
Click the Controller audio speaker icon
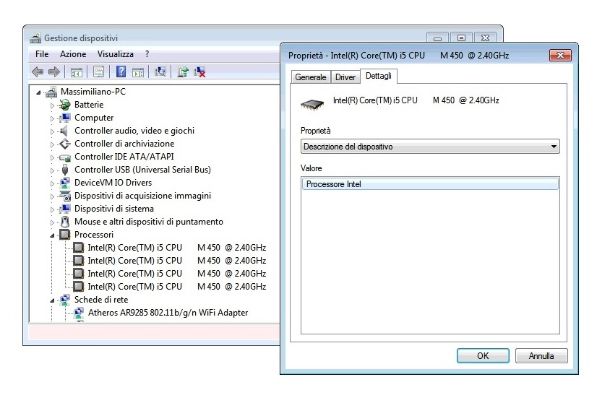coord(65,131)
